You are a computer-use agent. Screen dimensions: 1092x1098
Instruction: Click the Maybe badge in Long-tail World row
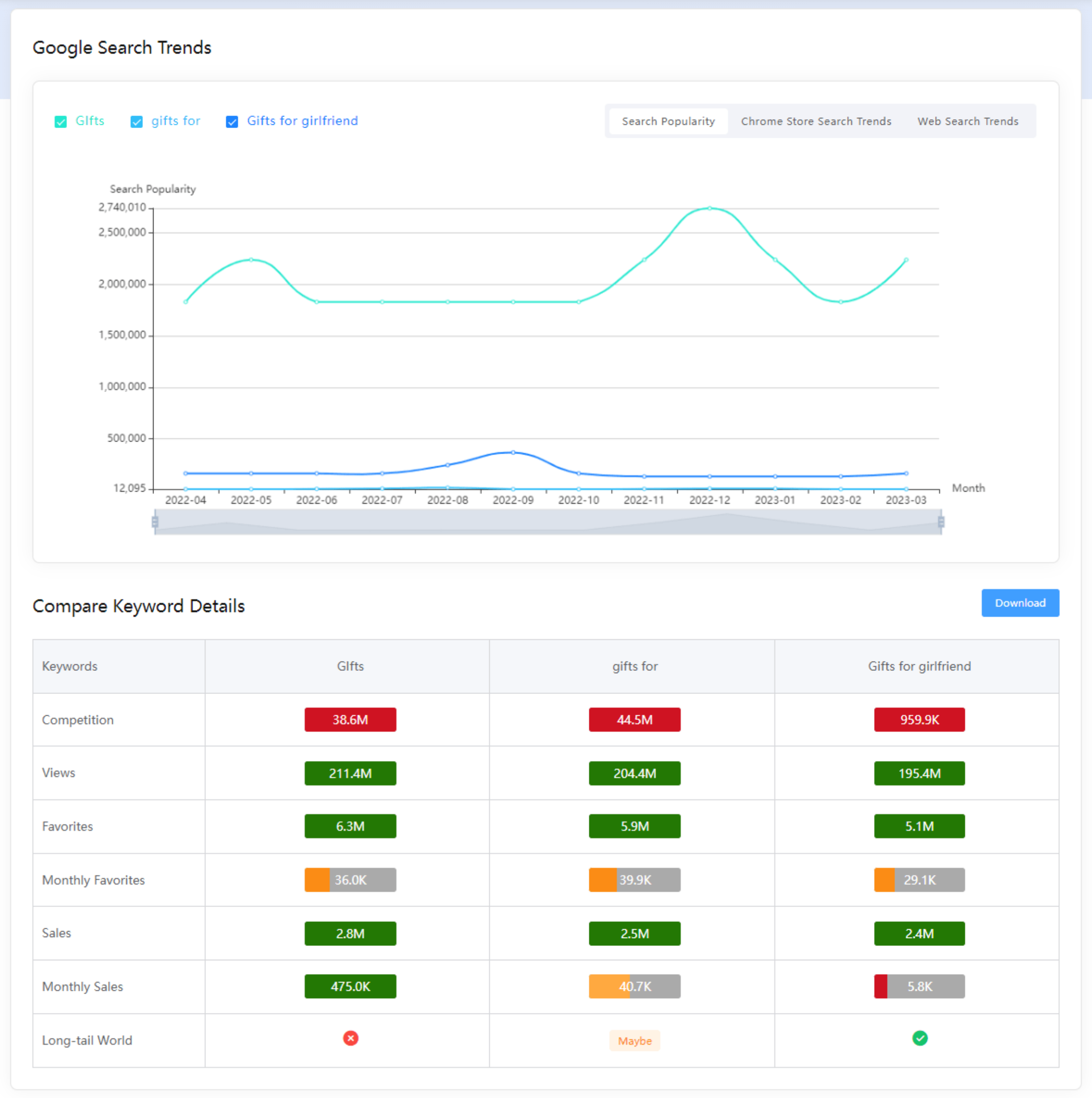point(635,1041)
